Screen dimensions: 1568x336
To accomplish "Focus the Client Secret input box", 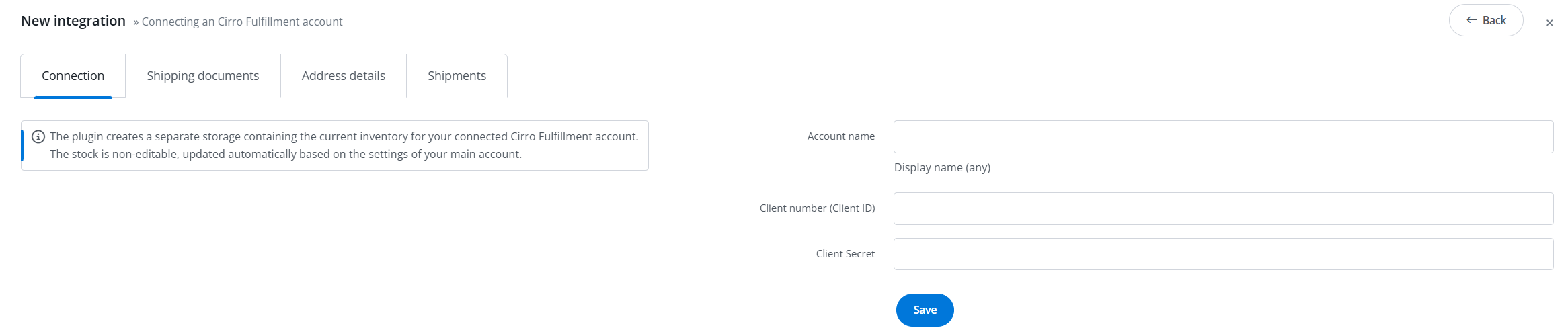I will point(1222,254).
